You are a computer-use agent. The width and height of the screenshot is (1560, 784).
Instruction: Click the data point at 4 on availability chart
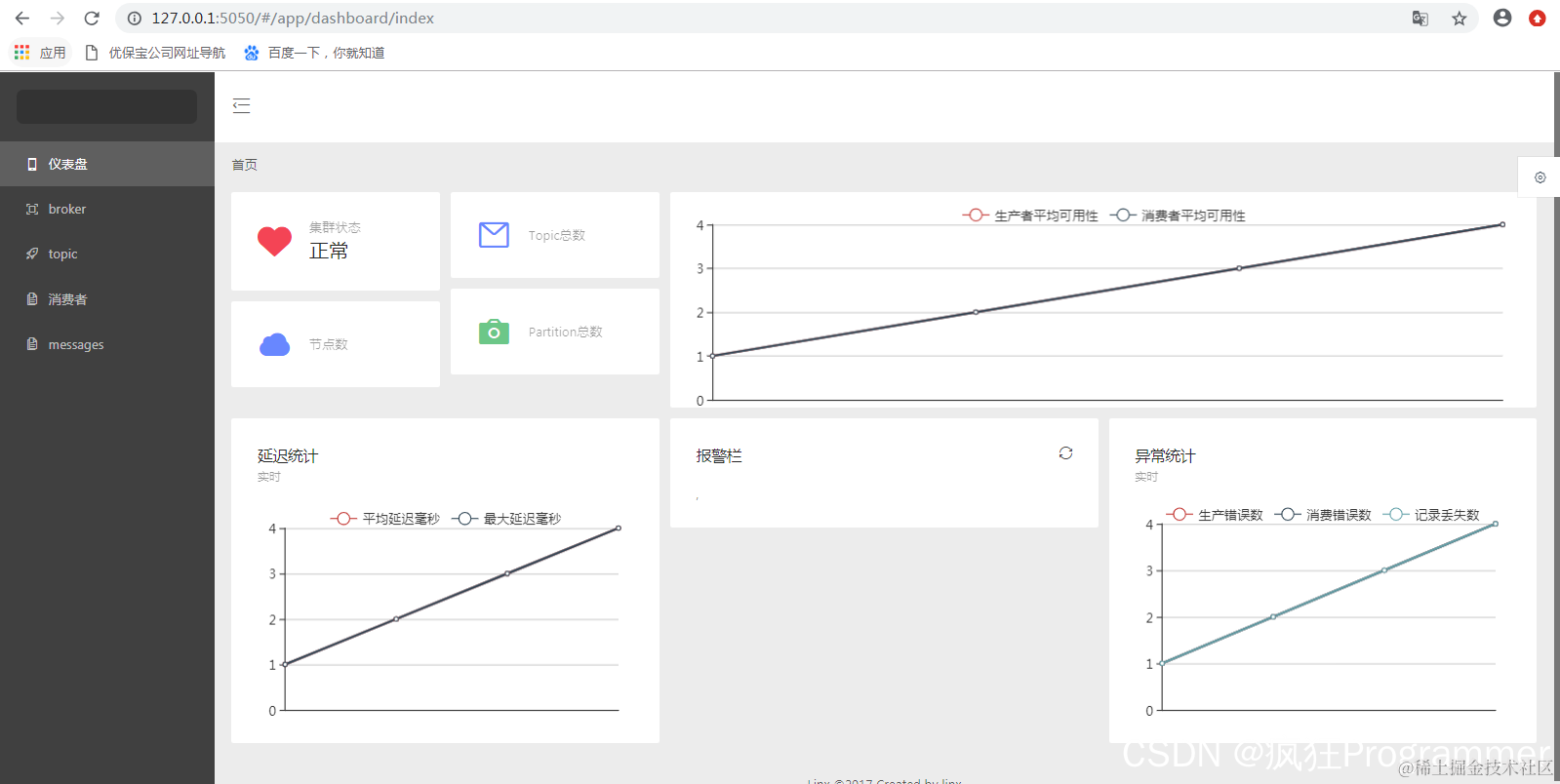point(1502,224)
